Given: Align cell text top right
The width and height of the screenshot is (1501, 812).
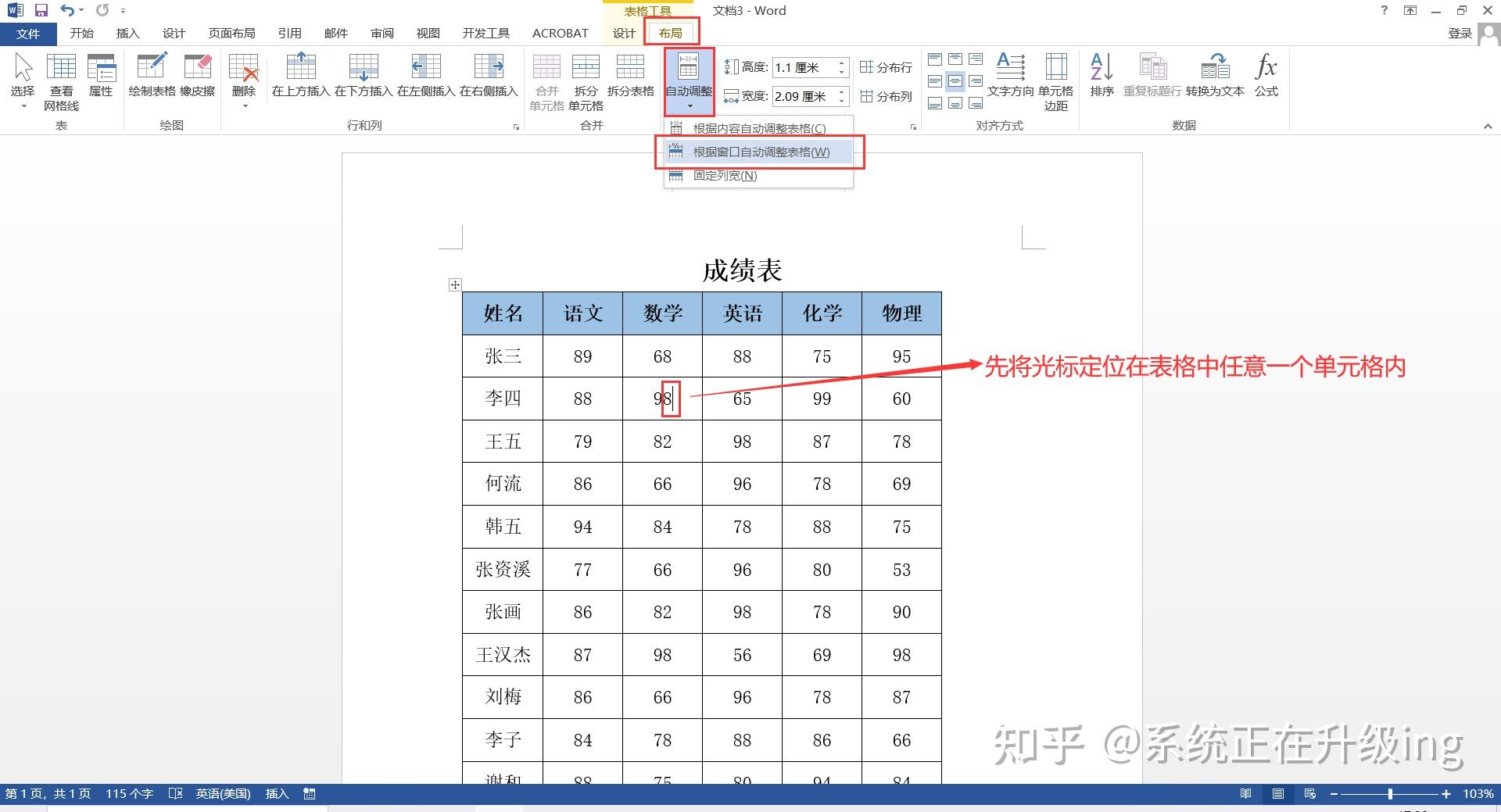Looking at the screenshot, I should (x=976, y=59).
